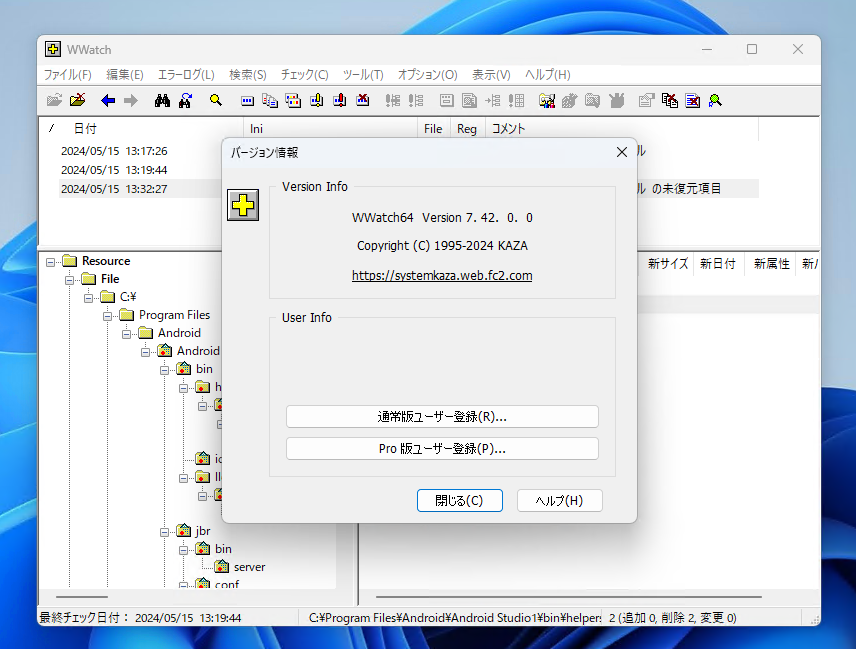856x649 pixels.
Task: Click the find-next binoculars icon with arrow
Action: tap(185, 100)
